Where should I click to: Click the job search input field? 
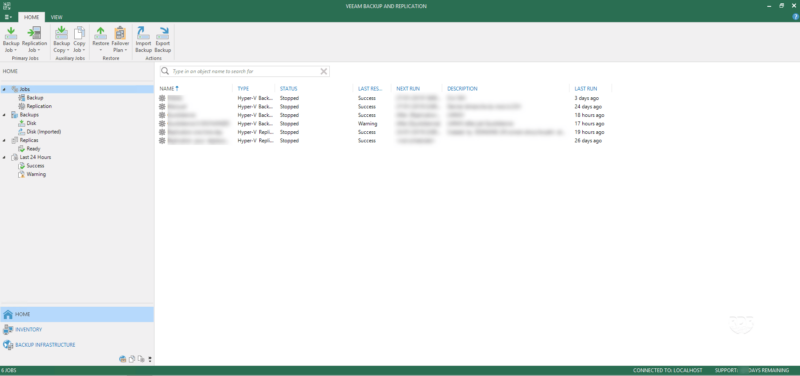[245, 71]
